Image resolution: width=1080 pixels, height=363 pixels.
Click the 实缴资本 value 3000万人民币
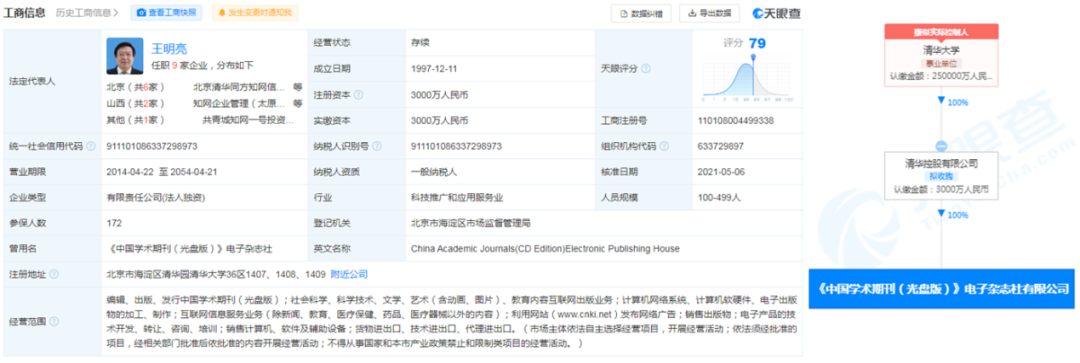[x=439, y=121]
